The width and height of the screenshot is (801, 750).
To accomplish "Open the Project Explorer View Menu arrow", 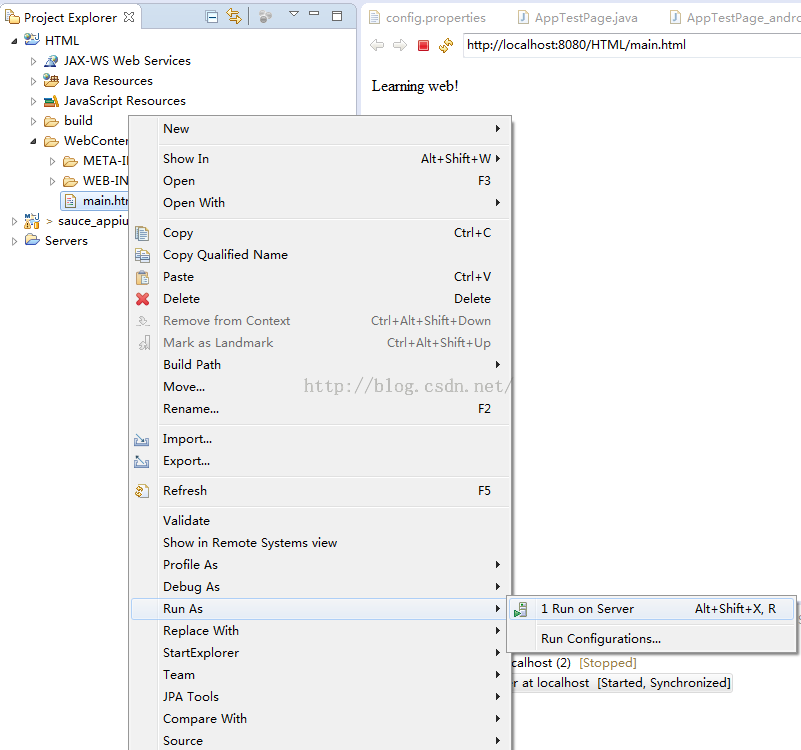I will pos(293,15).
